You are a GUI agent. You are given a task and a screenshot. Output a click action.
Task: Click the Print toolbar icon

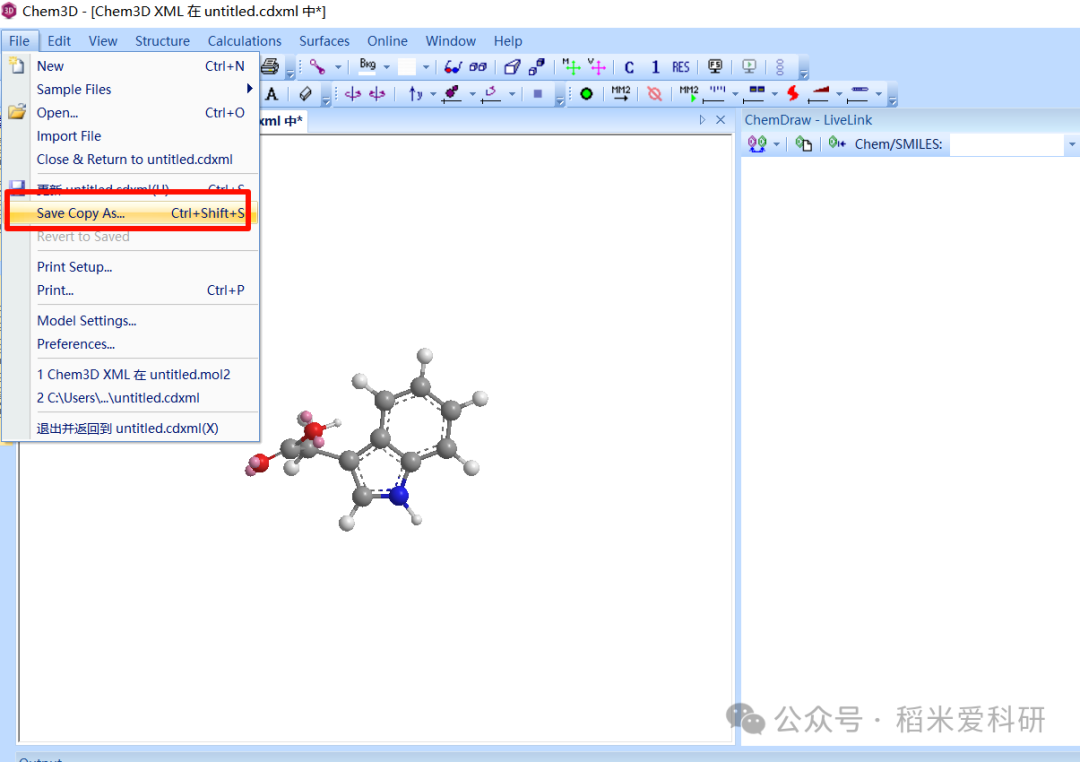click(270, 65)
